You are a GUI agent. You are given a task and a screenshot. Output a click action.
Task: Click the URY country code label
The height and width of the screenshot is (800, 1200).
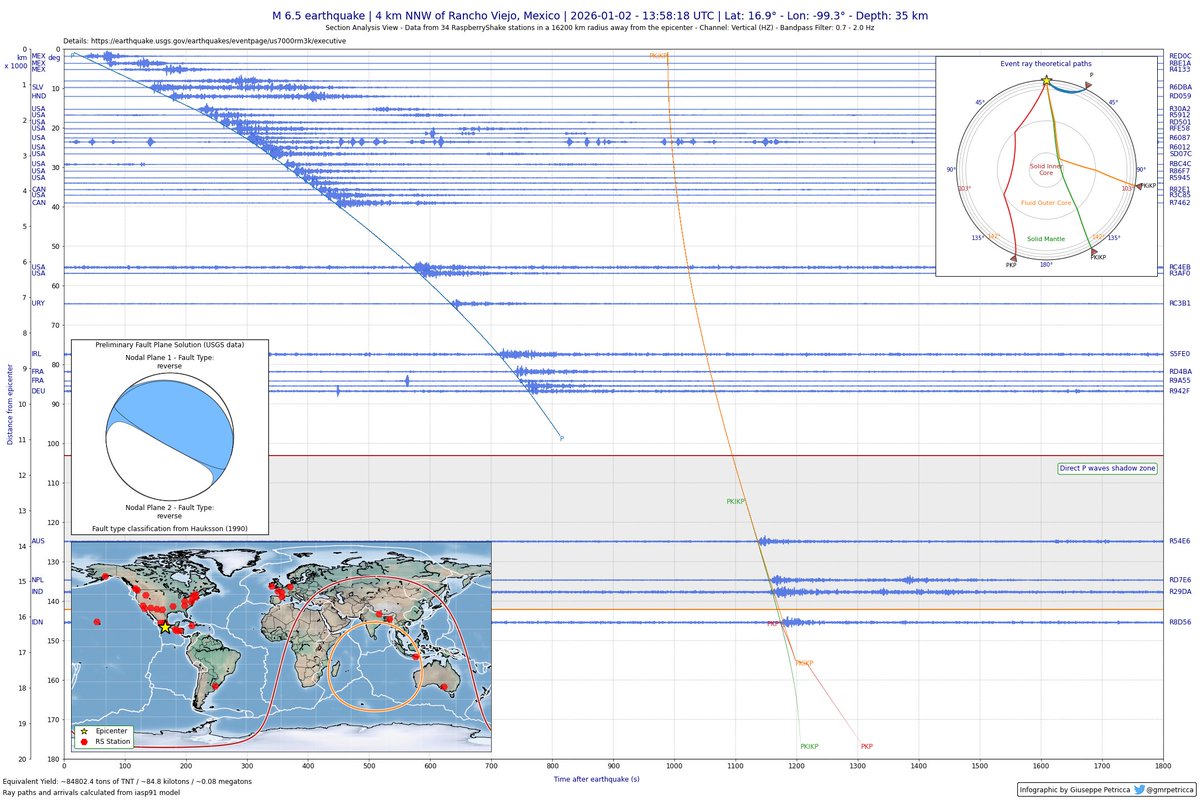click(38, 303)
